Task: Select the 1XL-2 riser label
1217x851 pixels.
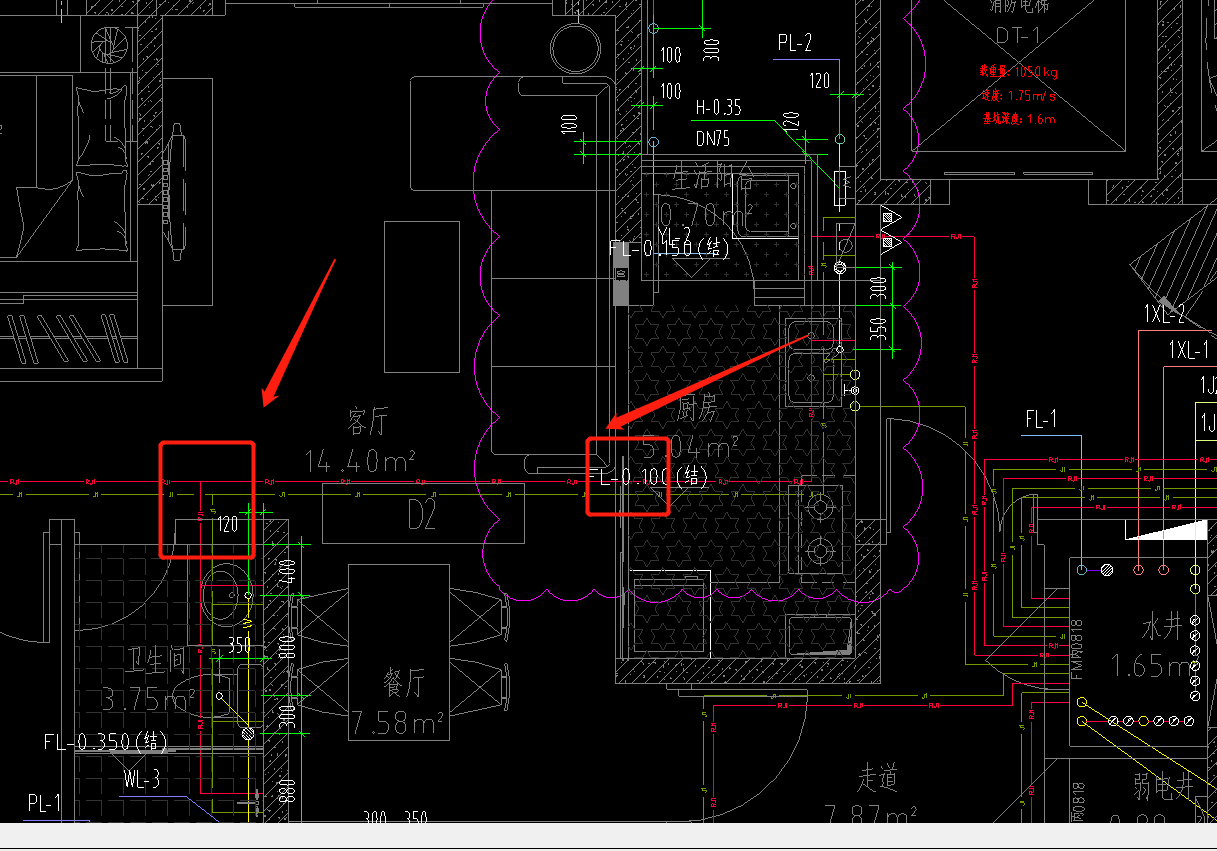Action: pyautogui.click(x=1164, y=314)
